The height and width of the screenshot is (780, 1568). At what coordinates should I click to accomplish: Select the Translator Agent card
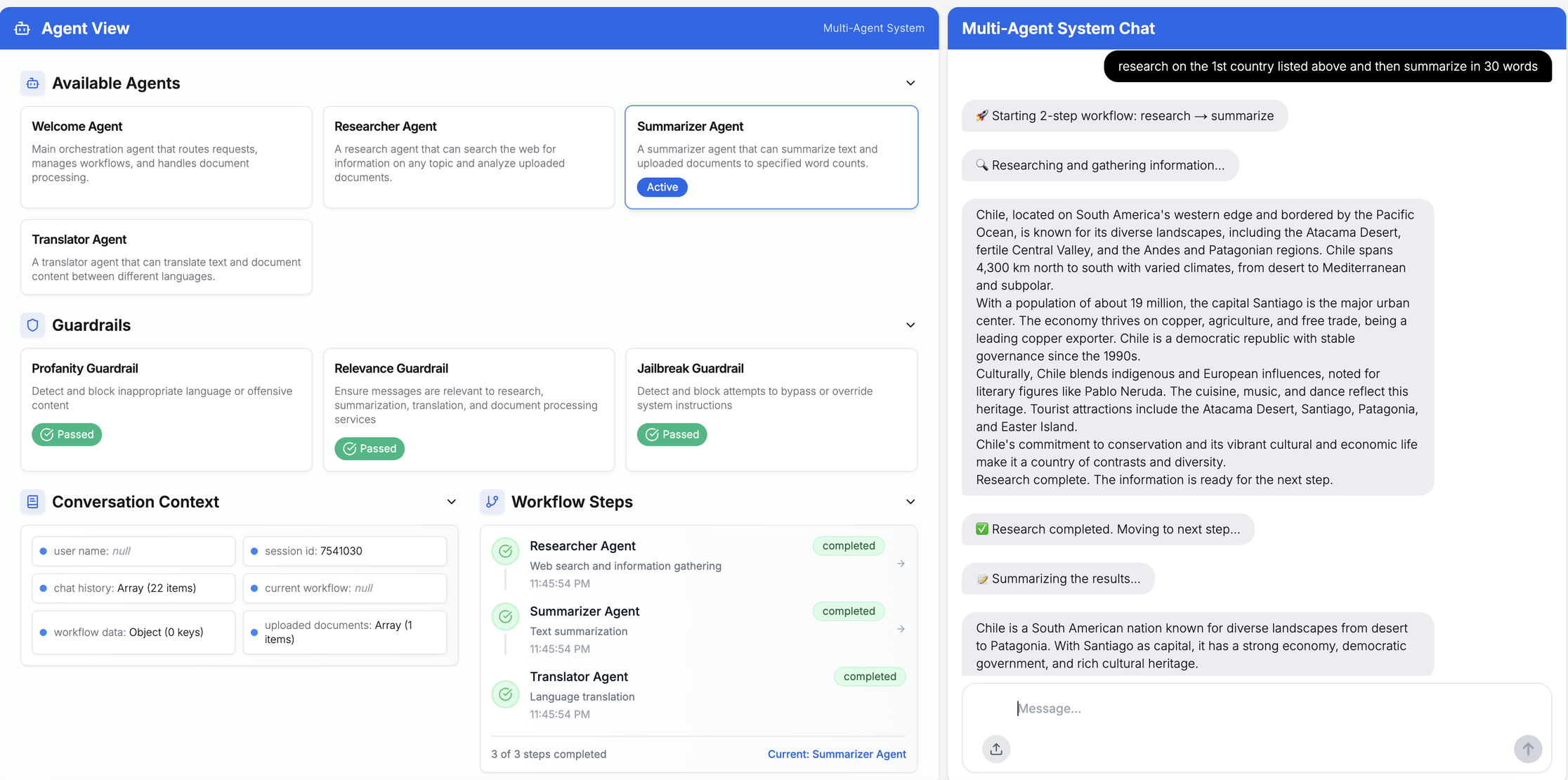click(x=166, y=256)
